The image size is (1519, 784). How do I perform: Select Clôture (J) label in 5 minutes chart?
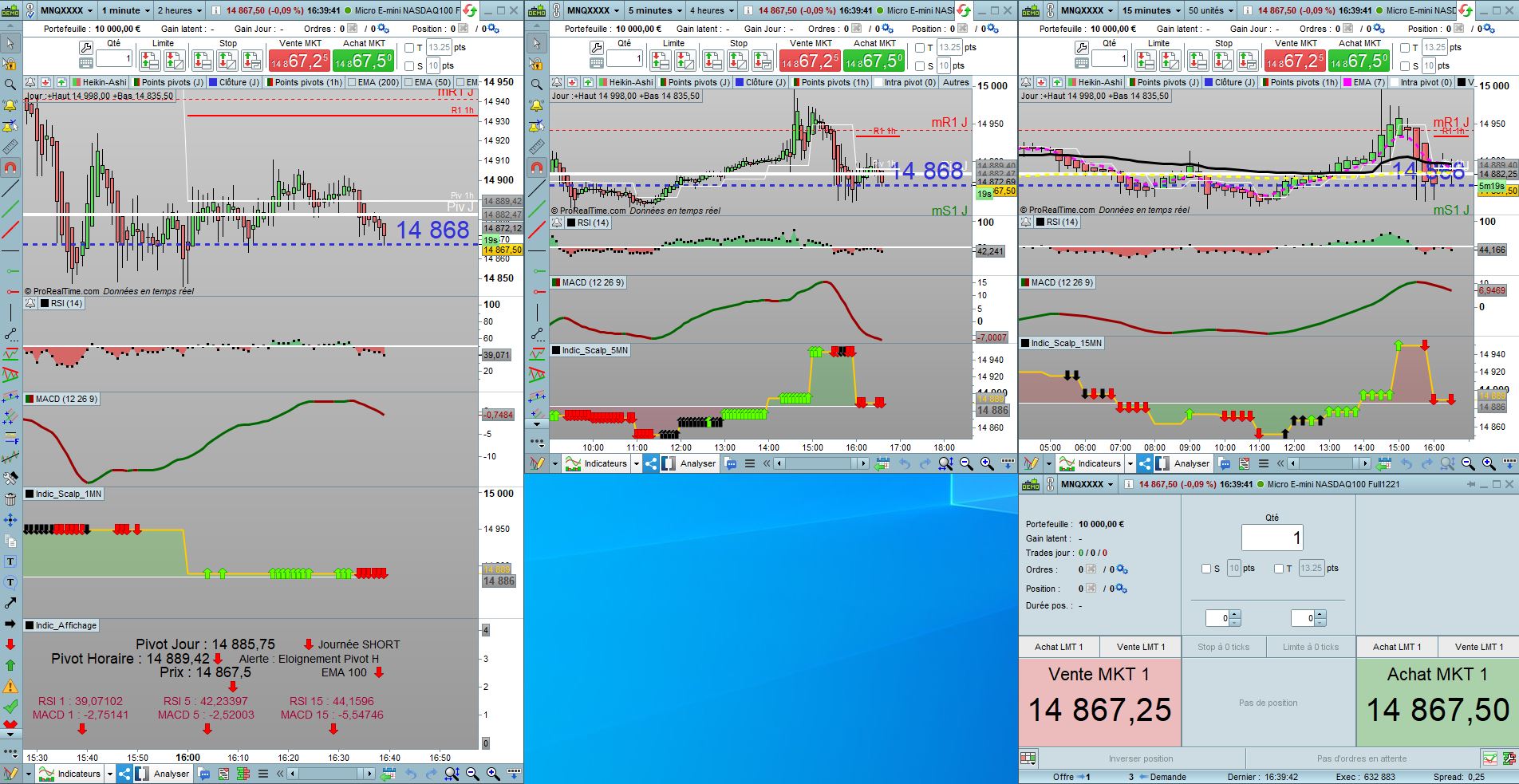(761, 82)
